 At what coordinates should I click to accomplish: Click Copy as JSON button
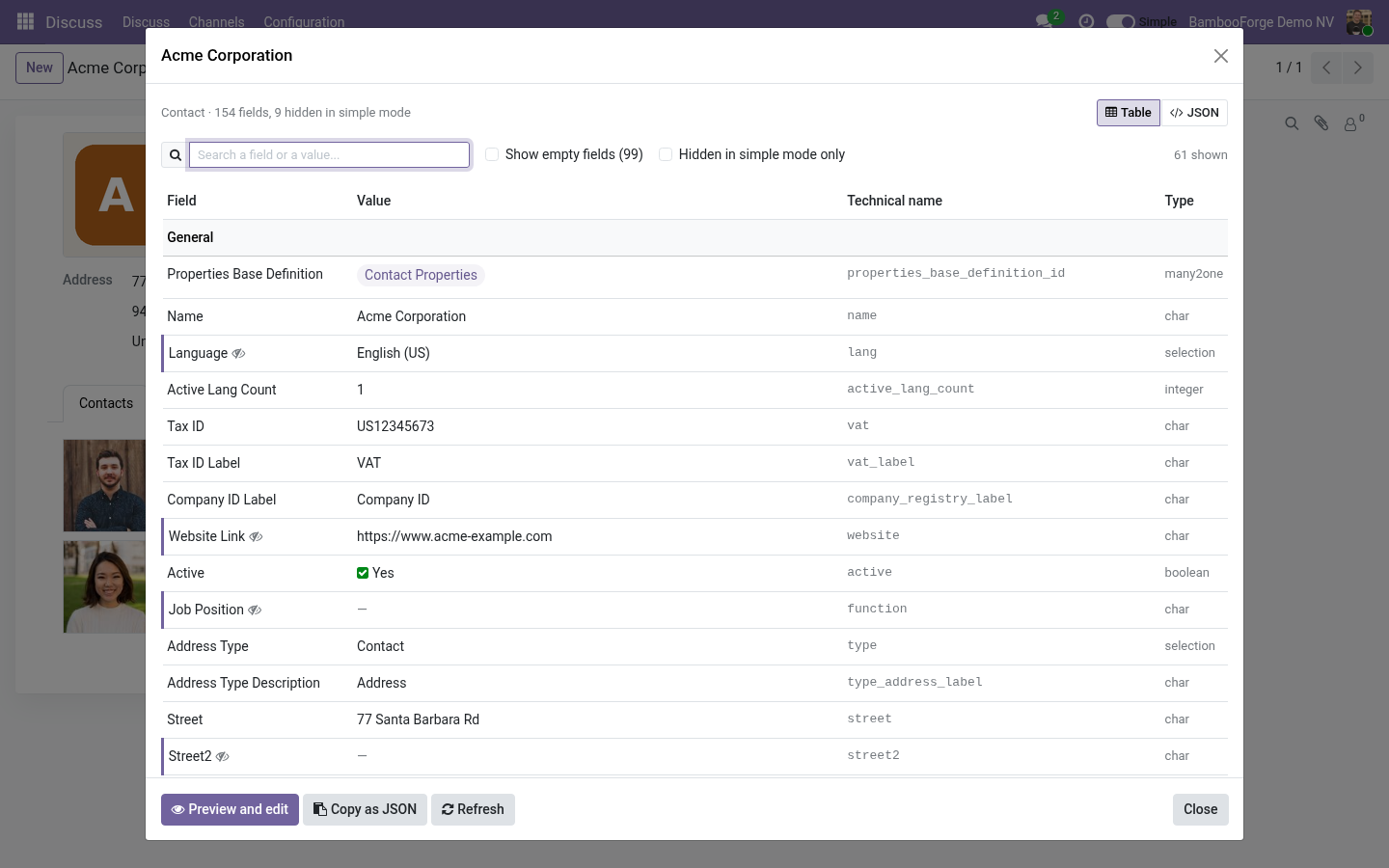pos(365,809)
